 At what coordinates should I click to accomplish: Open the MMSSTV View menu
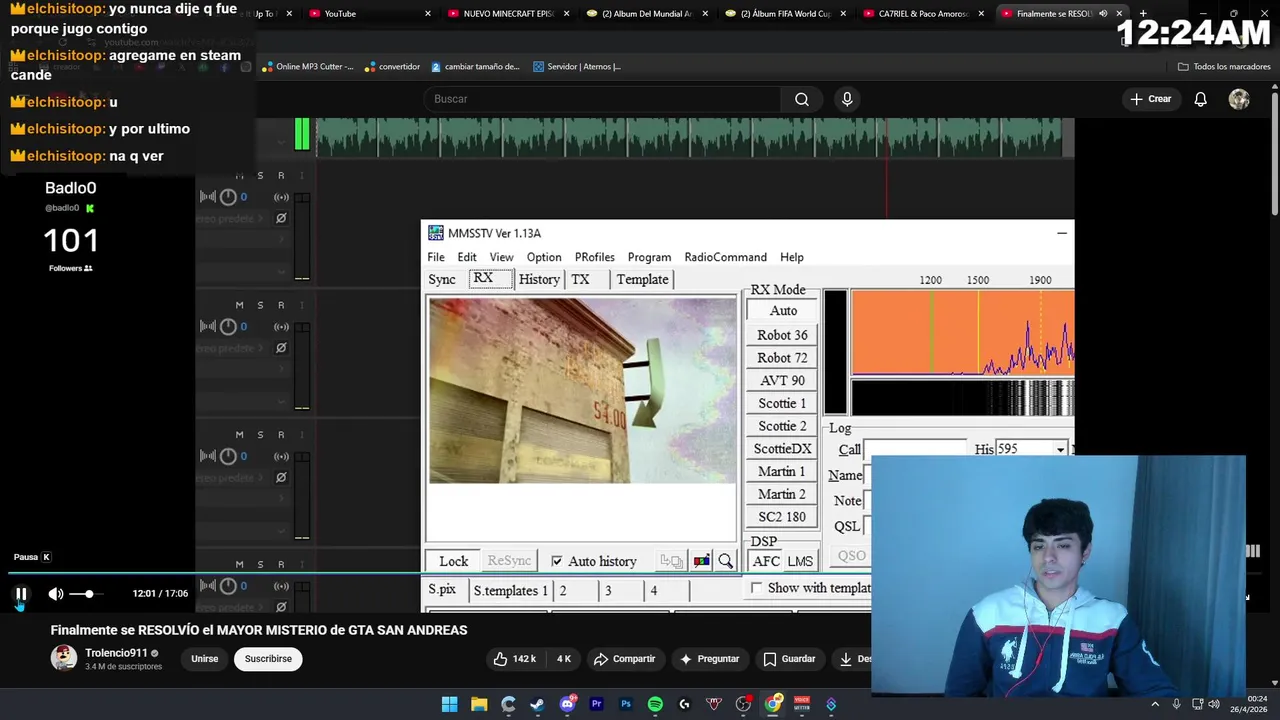coord(501,257)
